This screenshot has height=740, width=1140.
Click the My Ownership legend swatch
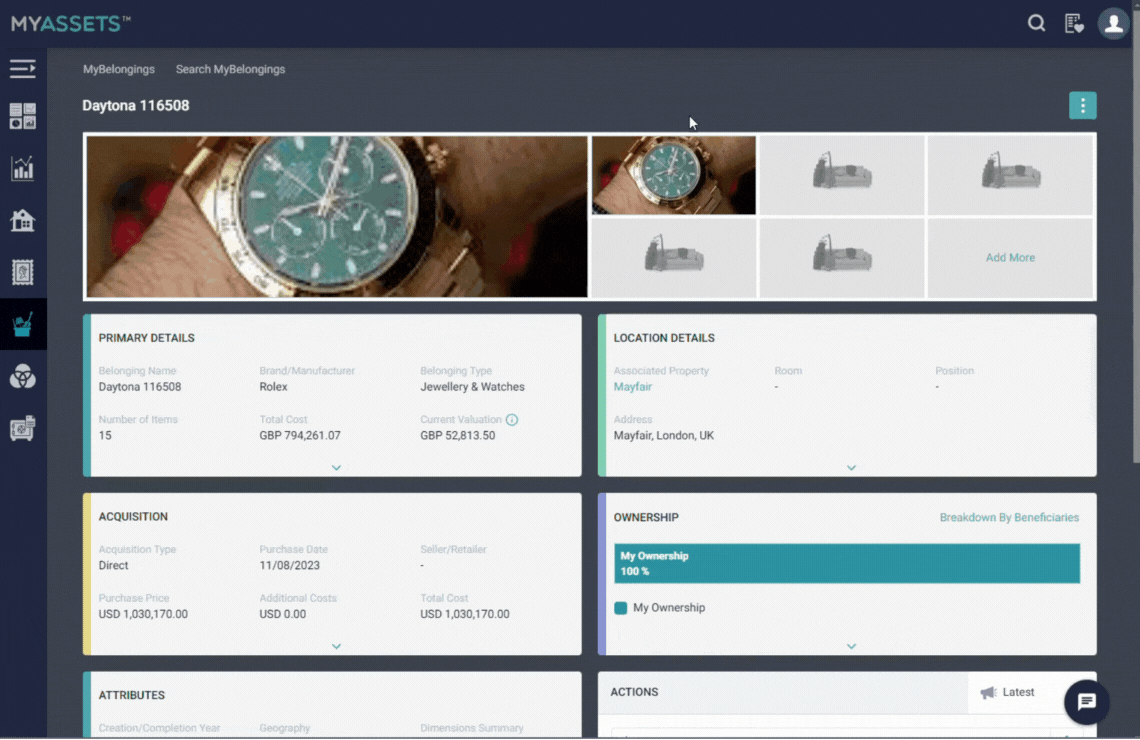click(620, 608)
